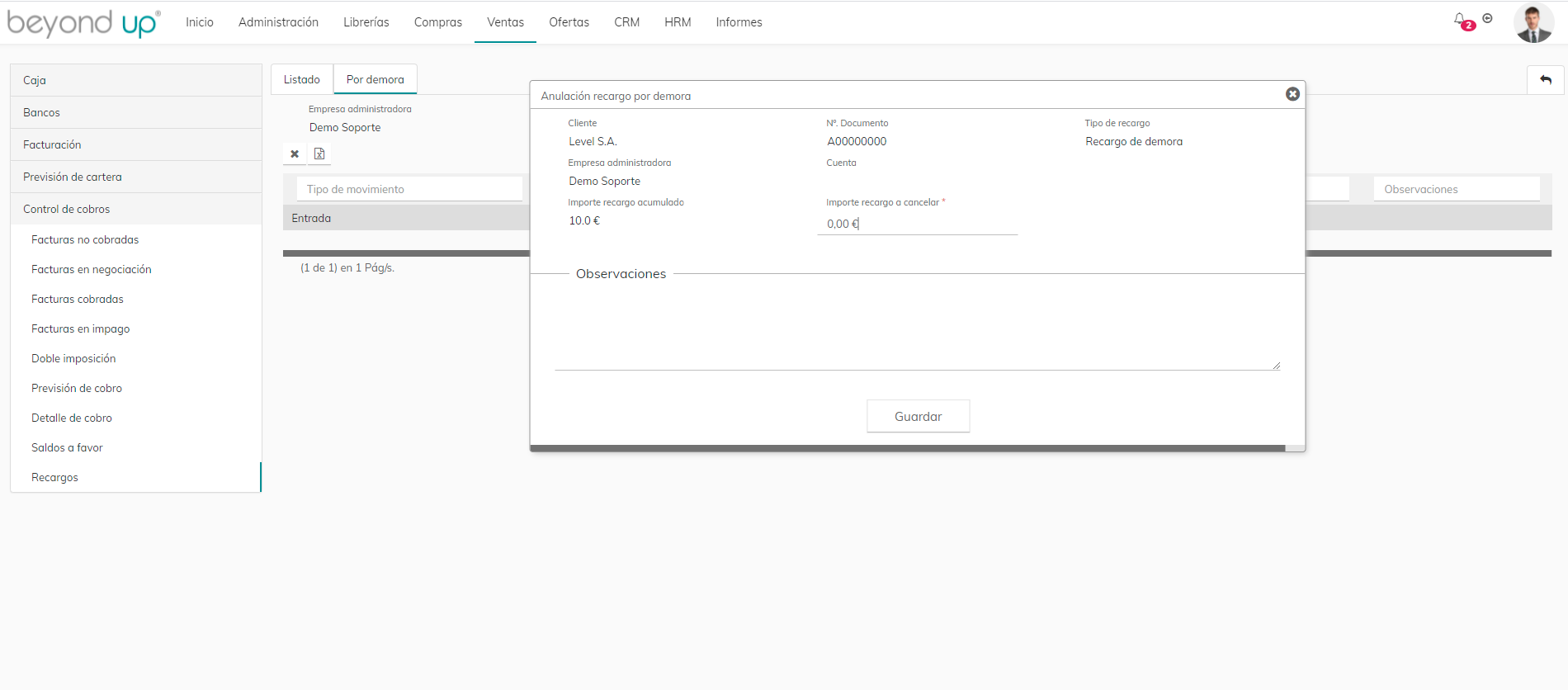
Task: Open the Ofertas menu
Action: [569, 22]
